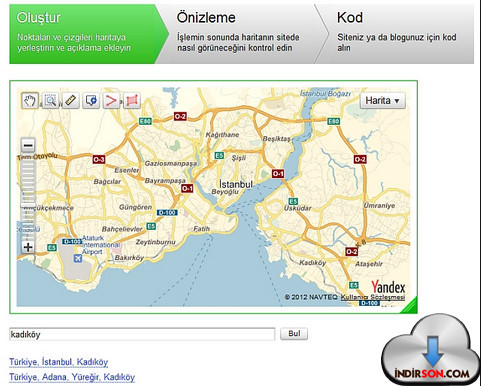The height and width of the screenshot is (386, 481).
Task: Click the Atatürk Airport plane icon
Action: [78, 258]
